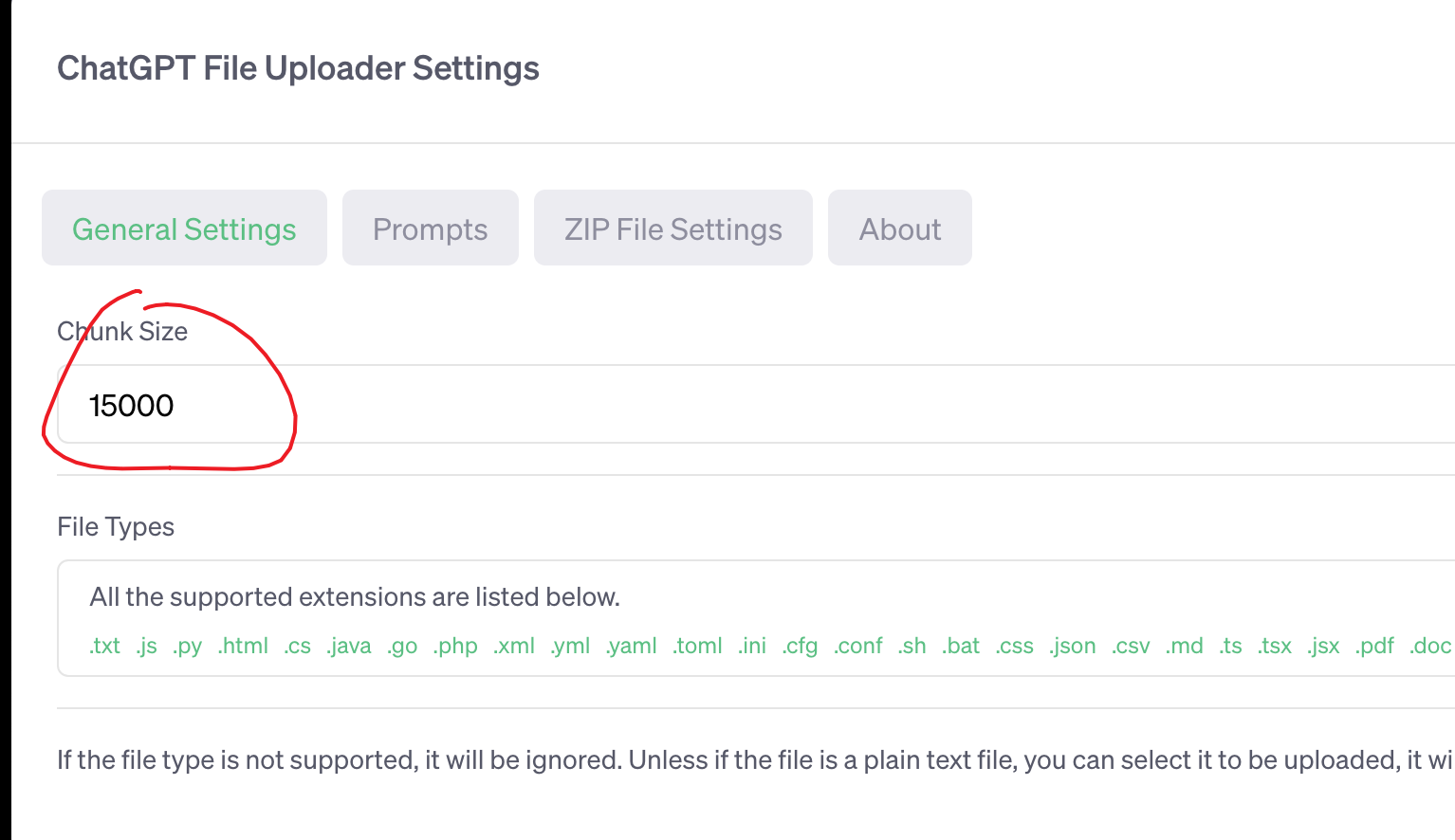Choose the .conf extension tag
This screenshot has width=1455, height=840.
(858, 646)
